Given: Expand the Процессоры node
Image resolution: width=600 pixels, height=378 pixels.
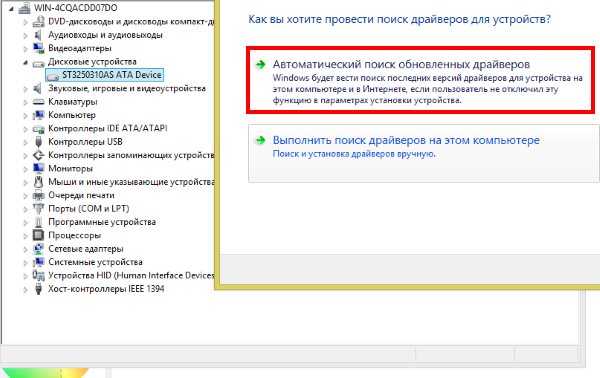Looking at the screenshot, I should tap(25, 236).
